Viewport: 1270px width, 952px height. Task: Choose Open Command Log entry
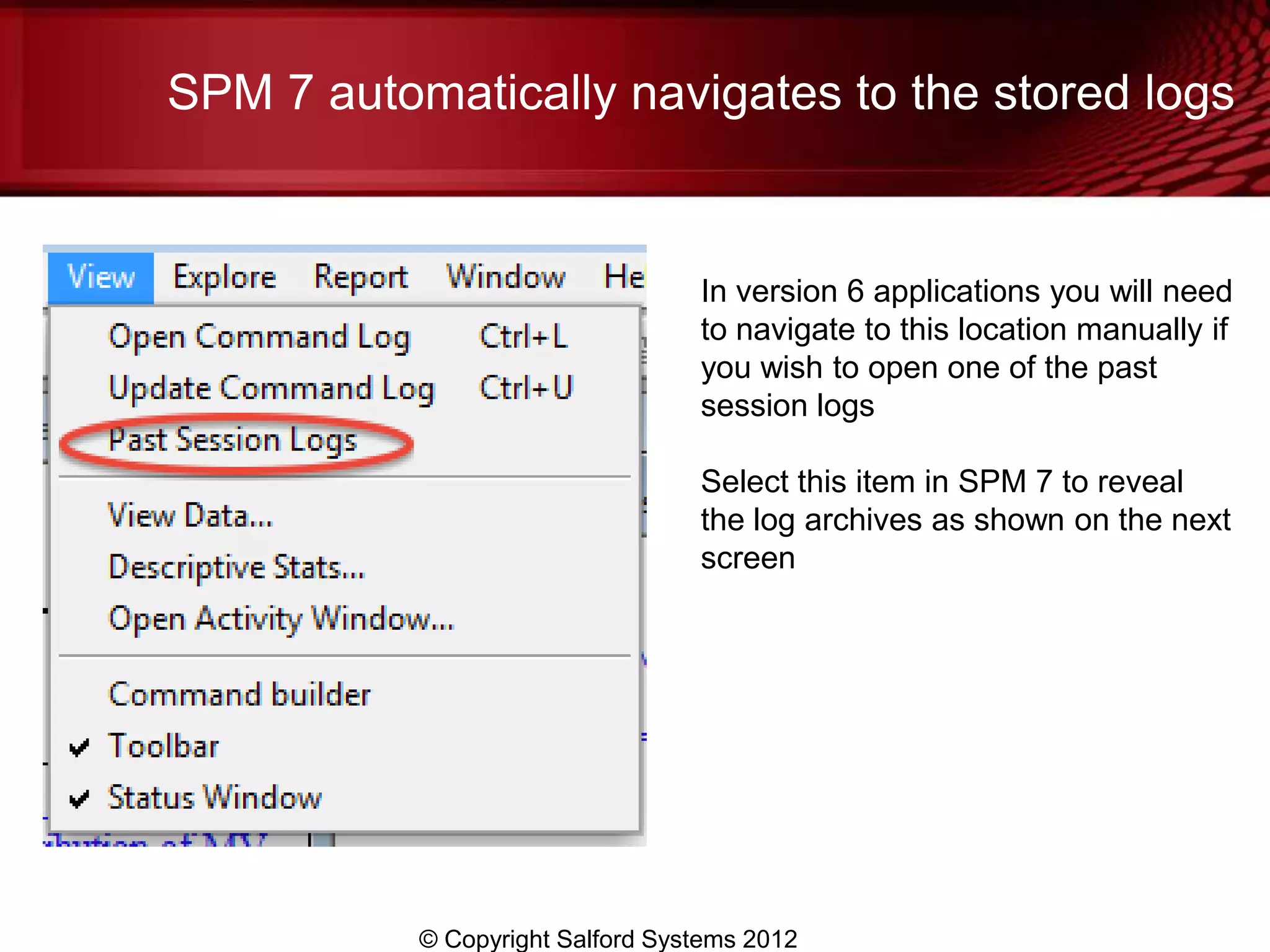coord(344,337)
